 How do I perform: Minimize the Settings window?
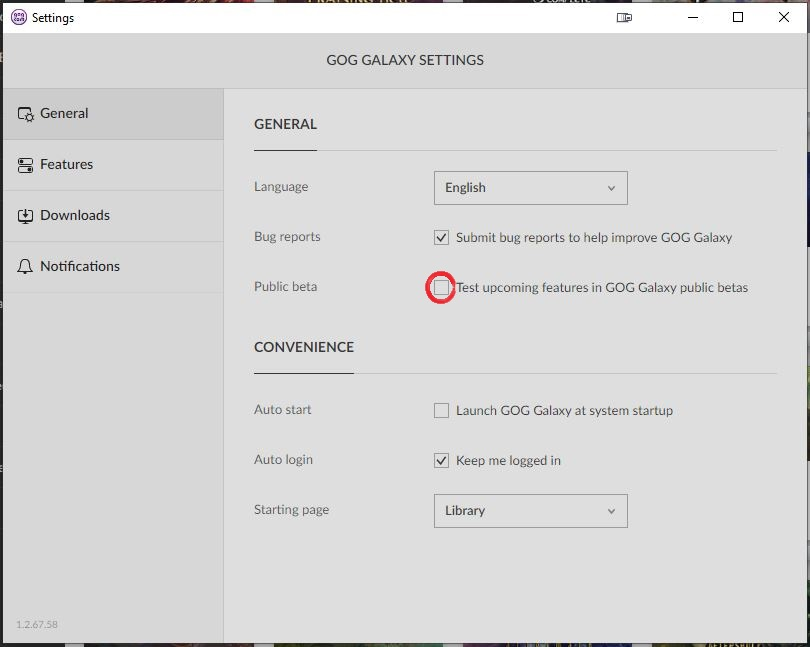(x=693, y=17)
